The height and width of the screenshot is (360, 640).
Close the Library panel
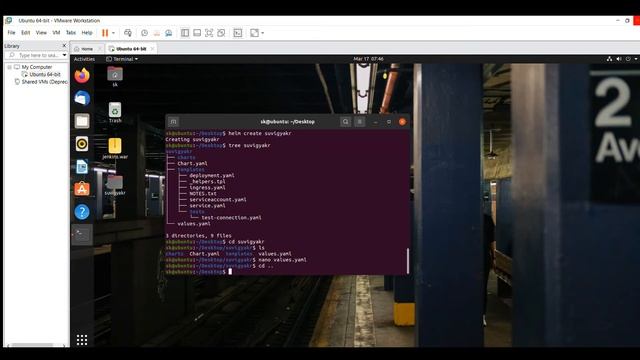64,46
